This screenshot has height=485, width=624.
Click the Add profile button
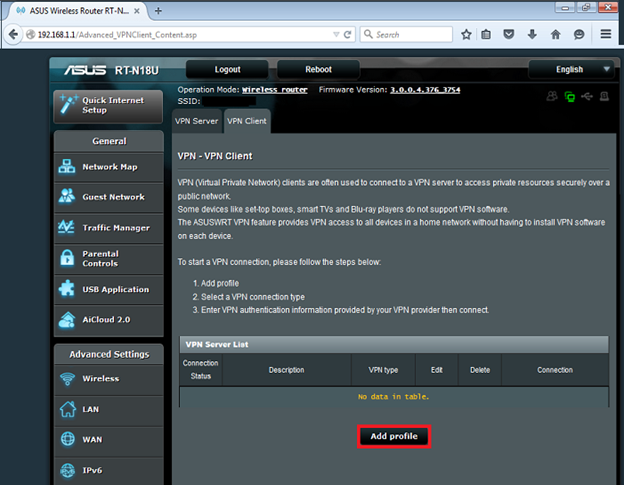pos(394,436)
